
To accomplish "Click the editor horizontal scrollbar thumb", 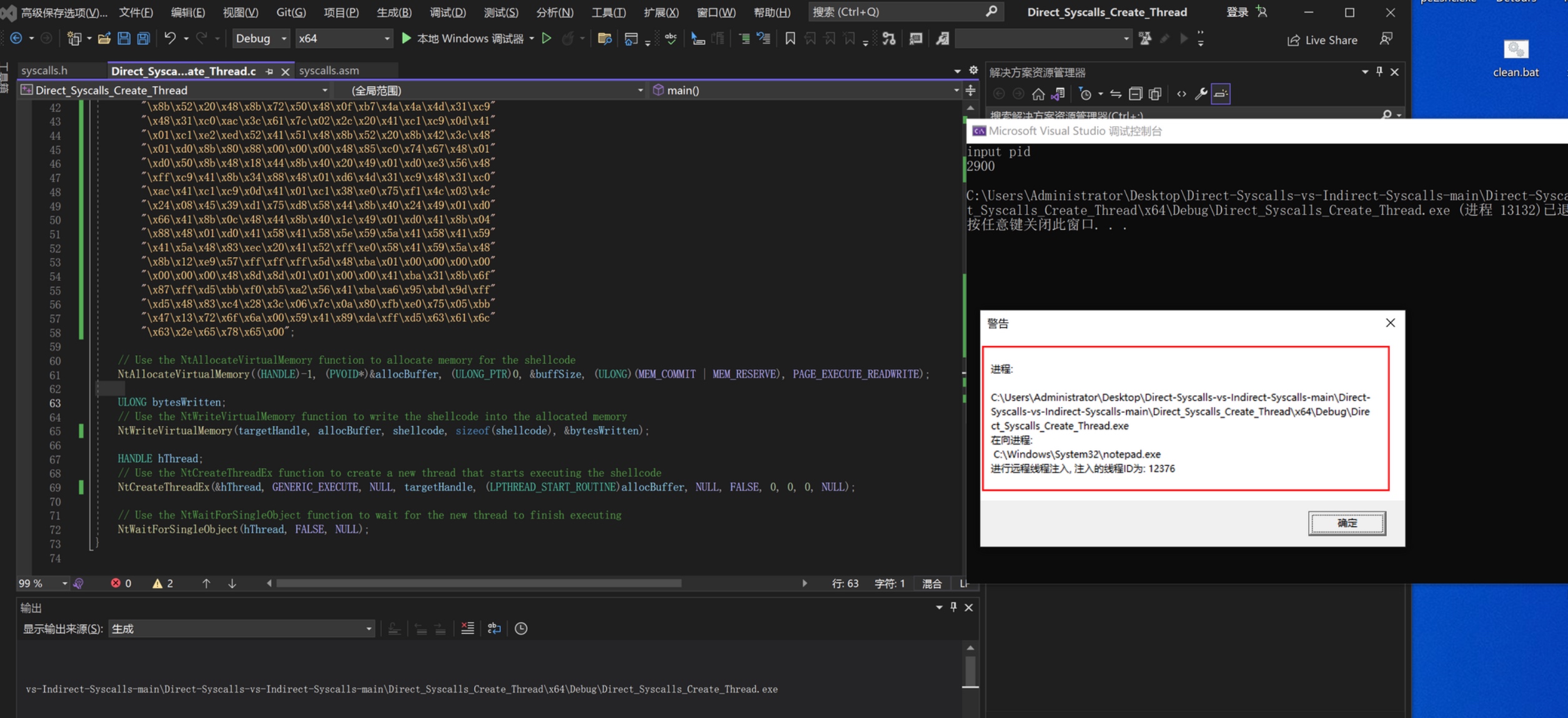I will pyautogui.click(x=479, y=583).
